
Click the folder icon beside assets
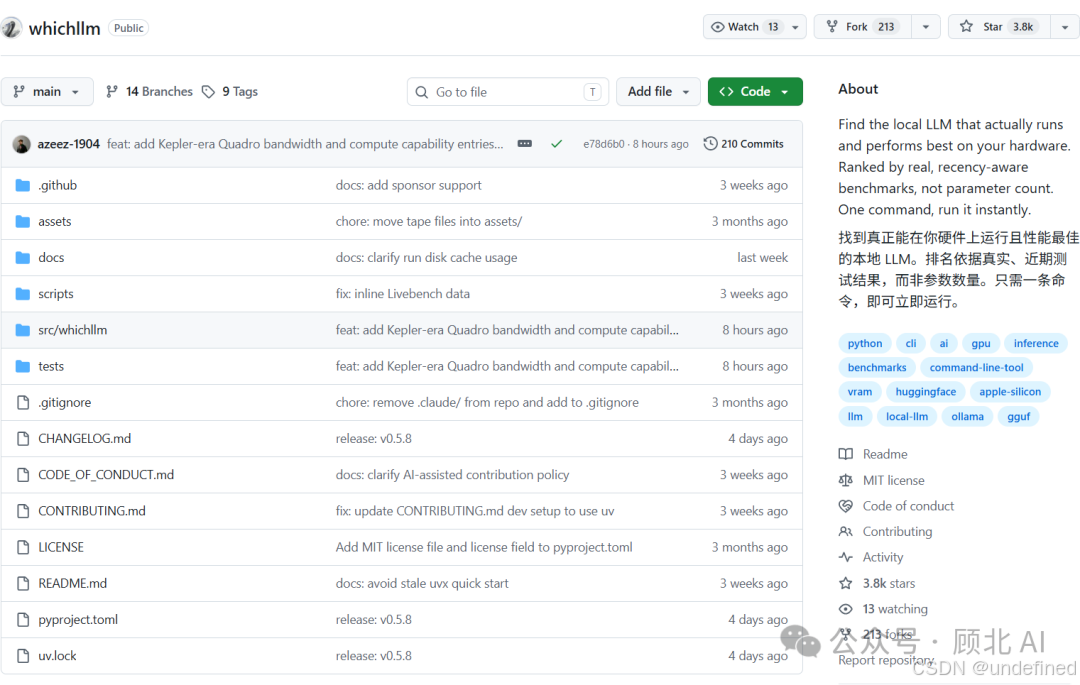[23, 222]
